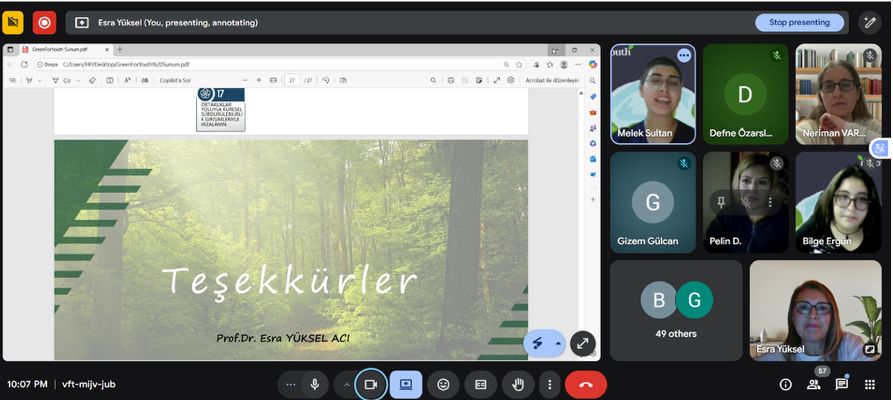
Task: Raise hand in the meeting
Action: click(x=517, y=384)
